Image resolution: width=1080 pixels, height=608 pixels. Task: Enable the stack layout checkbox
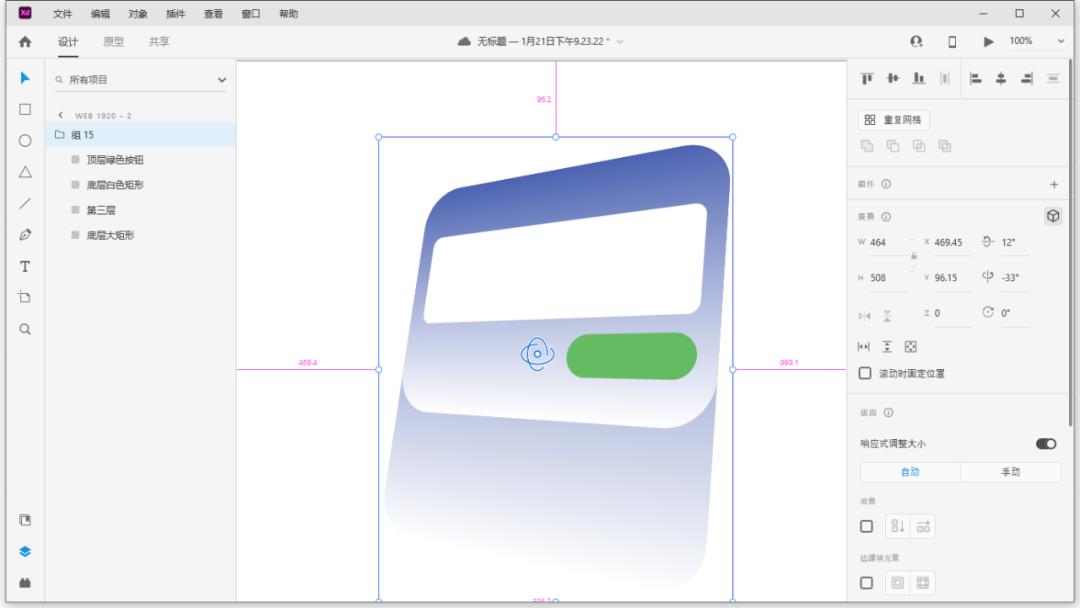[x=866, y=526]
